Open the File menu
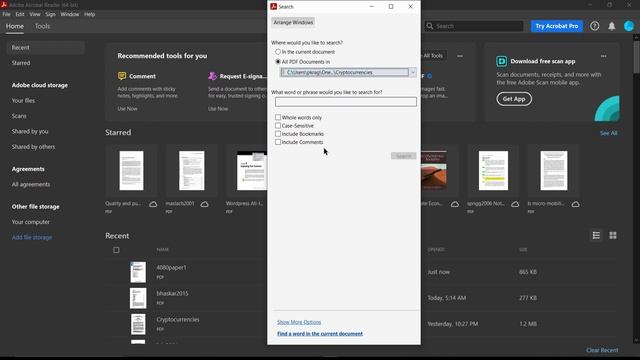 [7, 14]
